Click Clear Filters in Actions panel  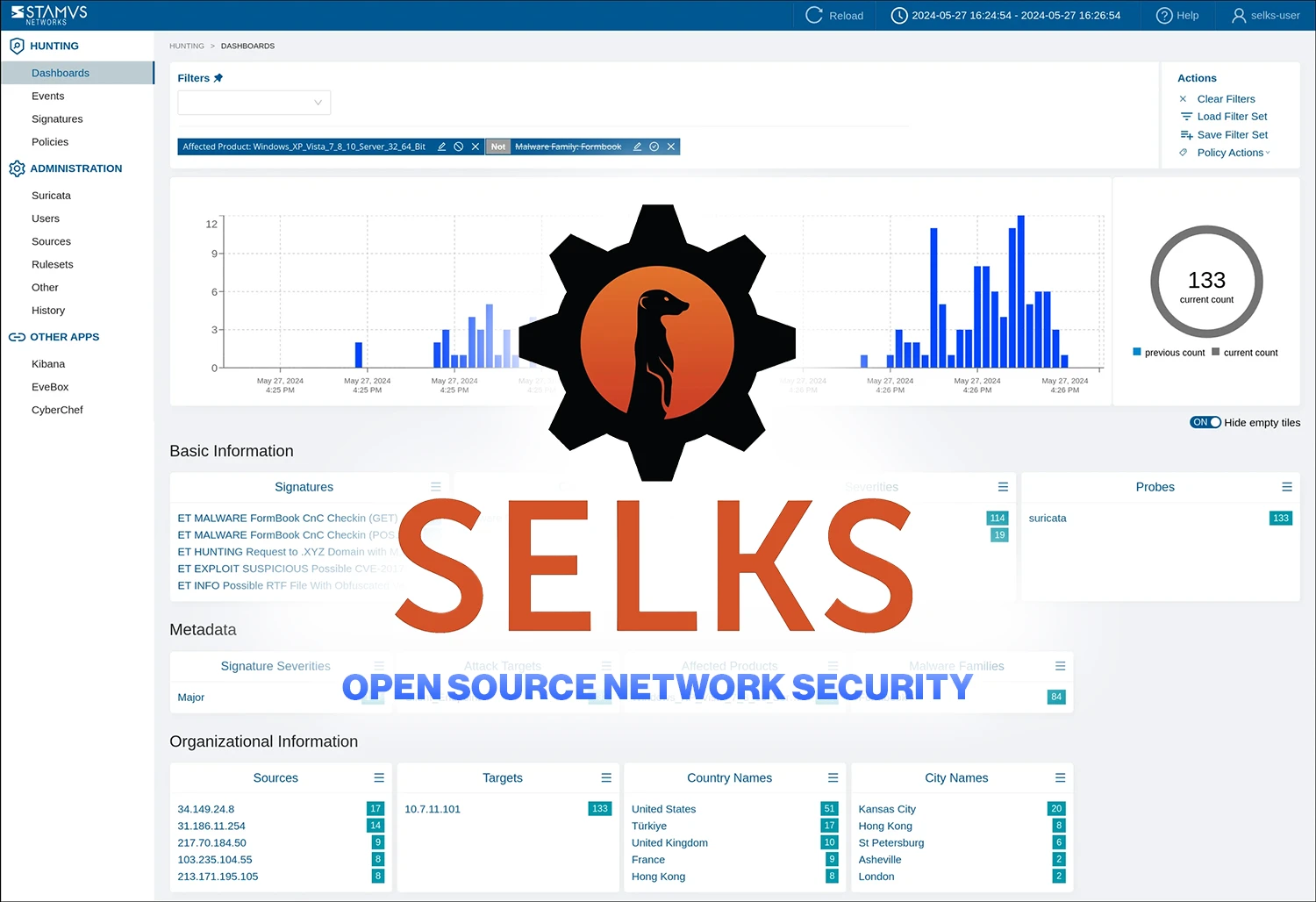tap(1226, 99)
